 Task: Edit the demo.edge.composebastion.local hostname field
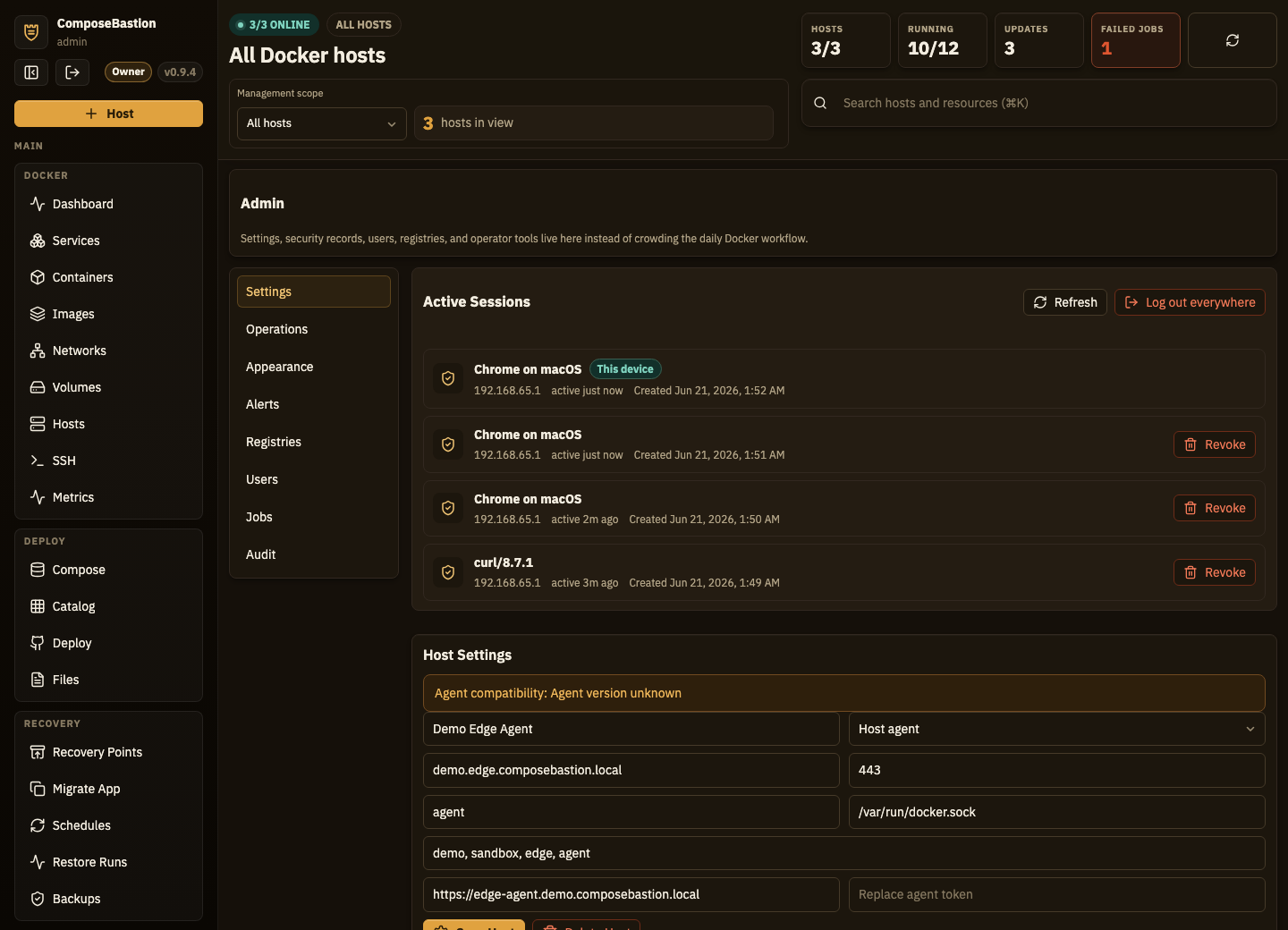631,770
